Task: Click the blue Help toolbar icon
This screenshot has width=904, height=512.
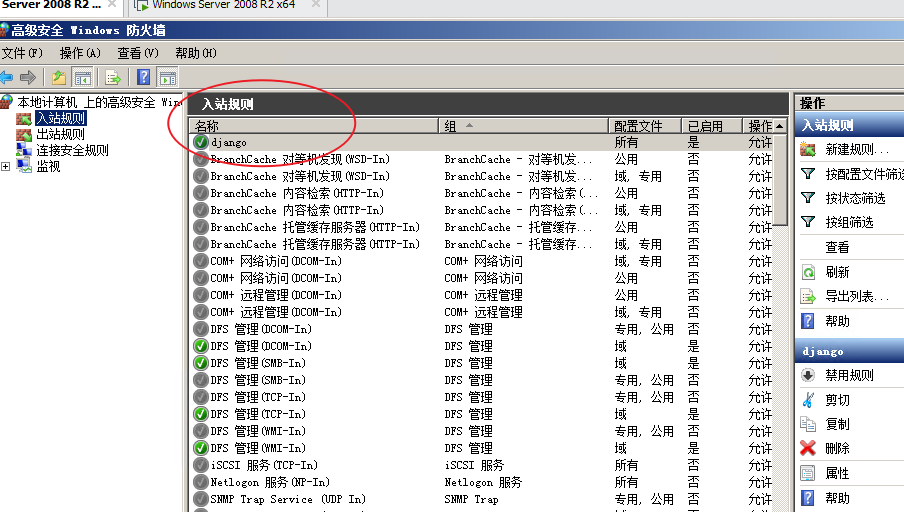Action: coord(144,77)
